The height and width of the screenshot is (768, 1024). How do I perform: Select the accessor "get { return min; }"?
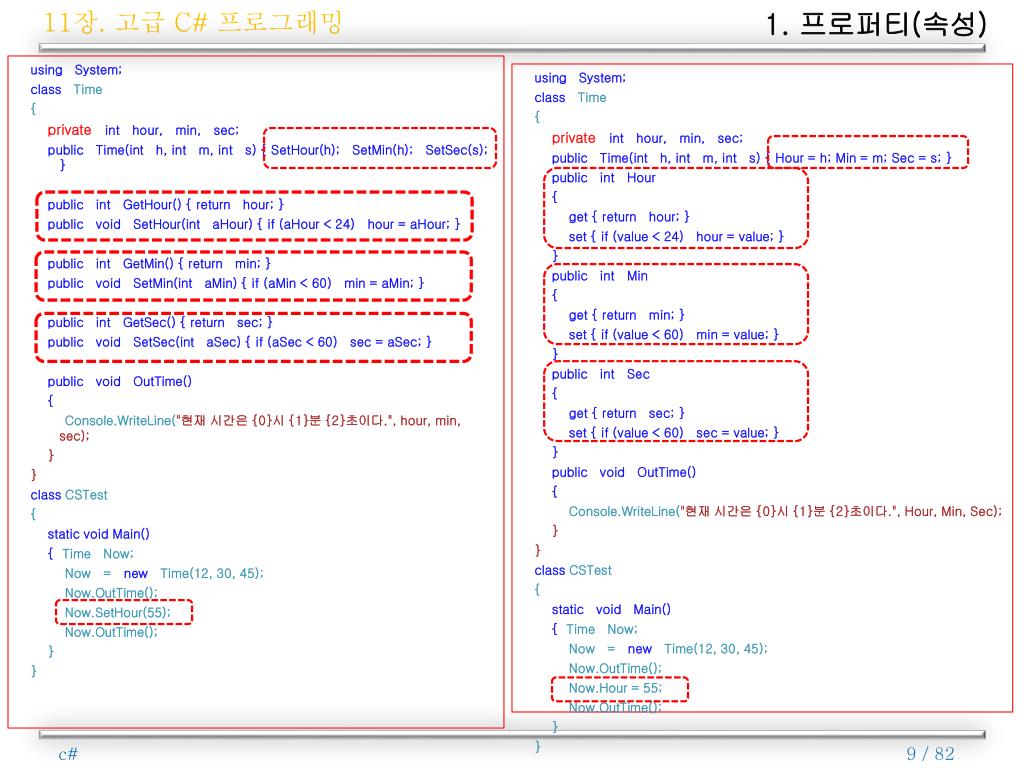click(626, 315)
